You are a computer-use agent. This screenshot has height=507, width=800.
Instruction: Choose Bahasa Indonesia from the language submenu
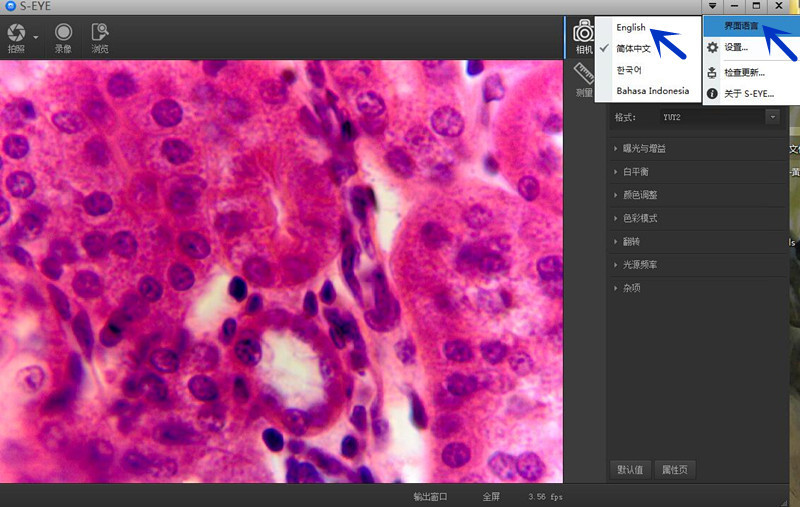(652, 91)
